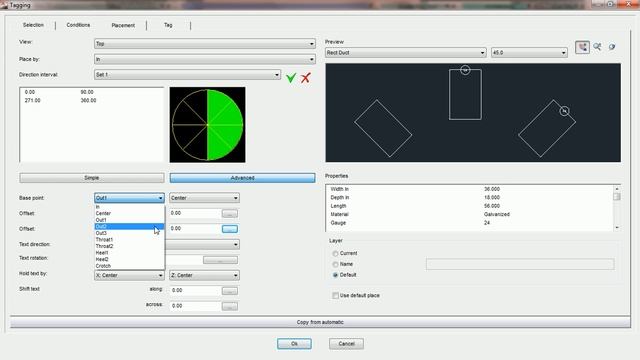The height and width of the screenshot is (360, 640).
Task: Click the Cancel button
Action: [x=346, y=344]
